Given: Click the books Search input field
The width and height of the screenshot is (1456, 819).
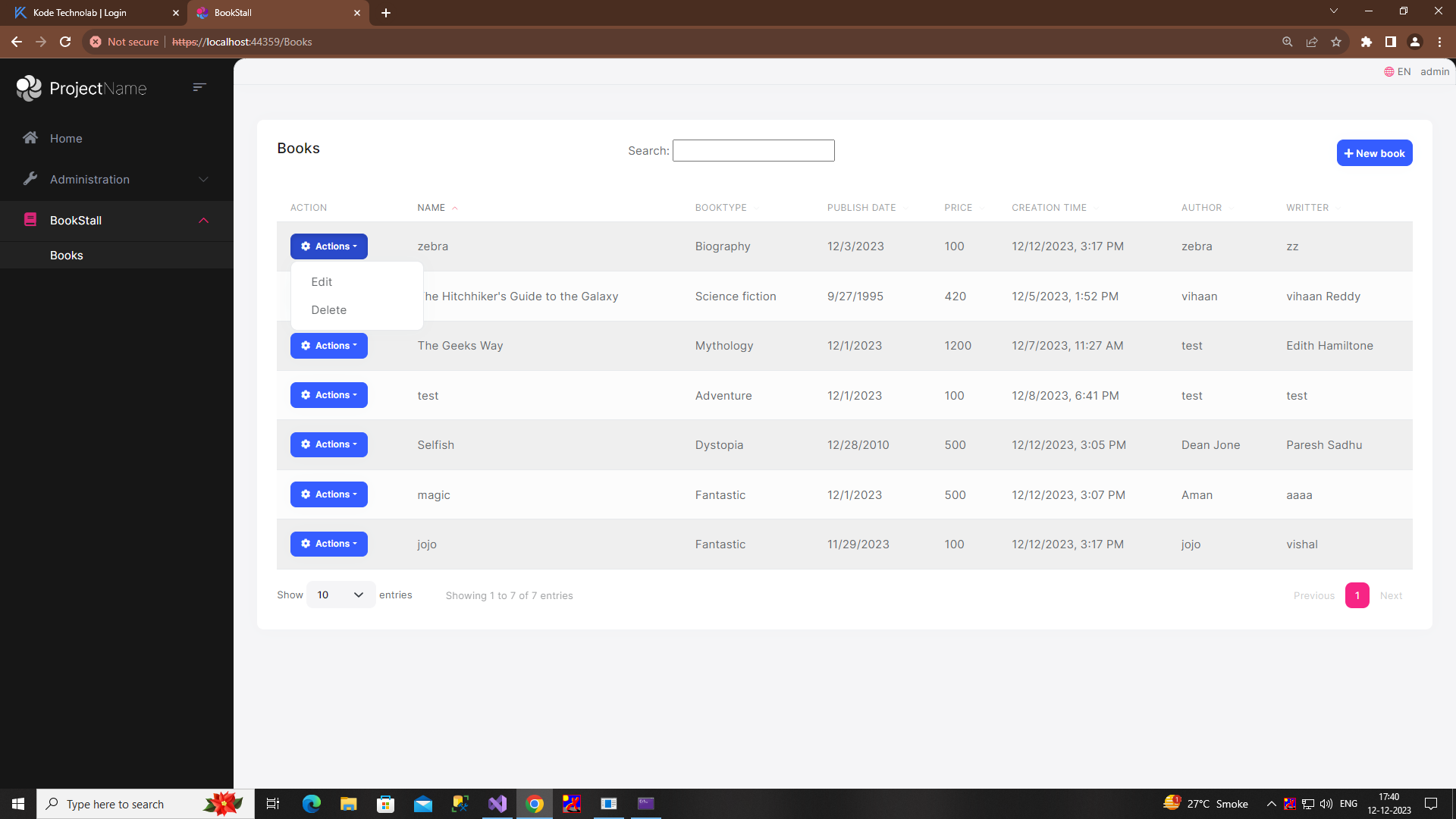Looking at the screenshot, I should point(753,151).
